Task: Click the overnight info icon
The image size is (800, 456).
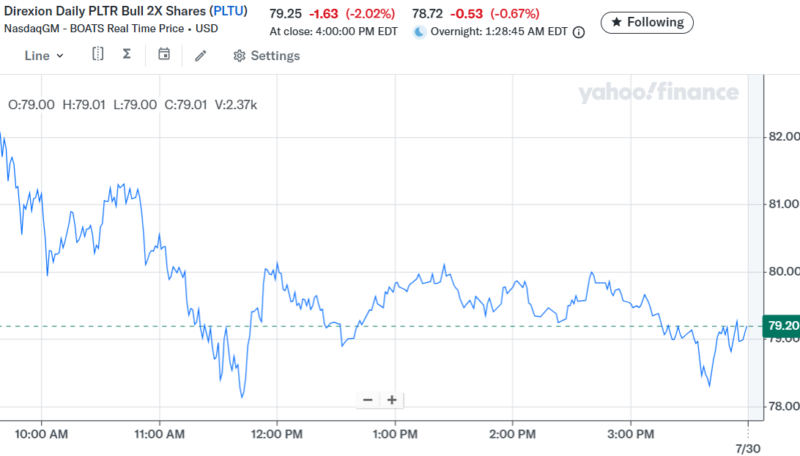Action: coord(579,32)
